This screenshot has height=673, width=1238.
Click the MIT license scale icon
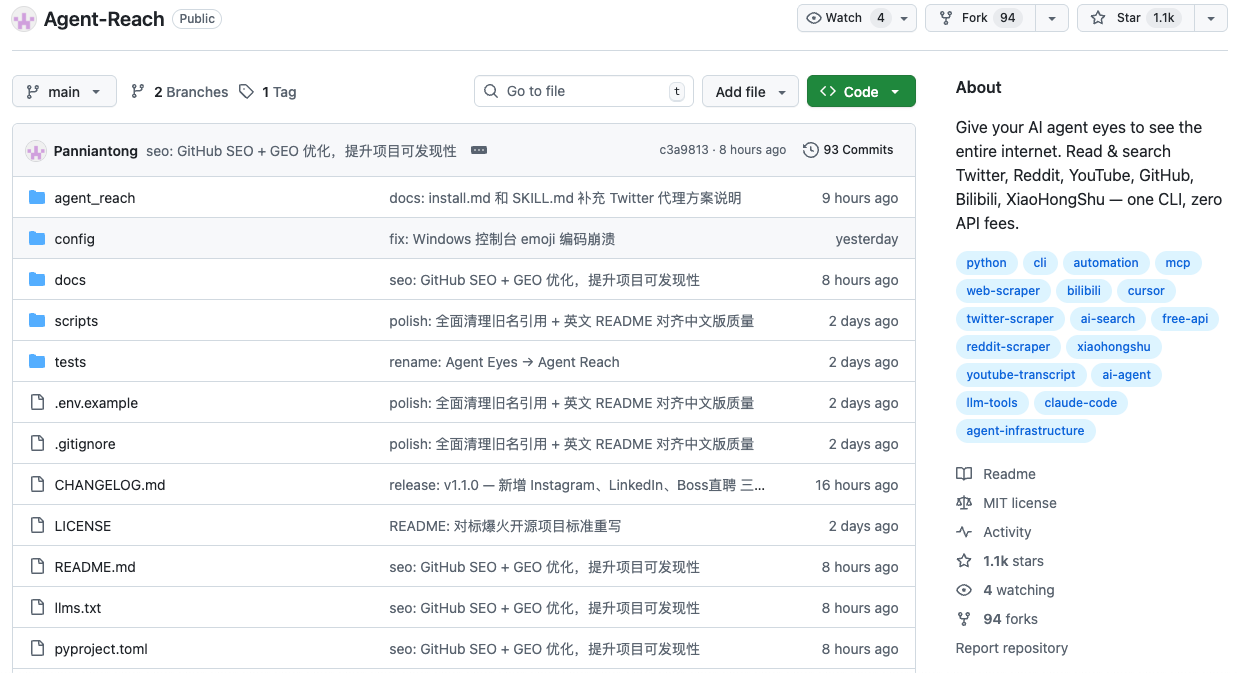(964, 503)
